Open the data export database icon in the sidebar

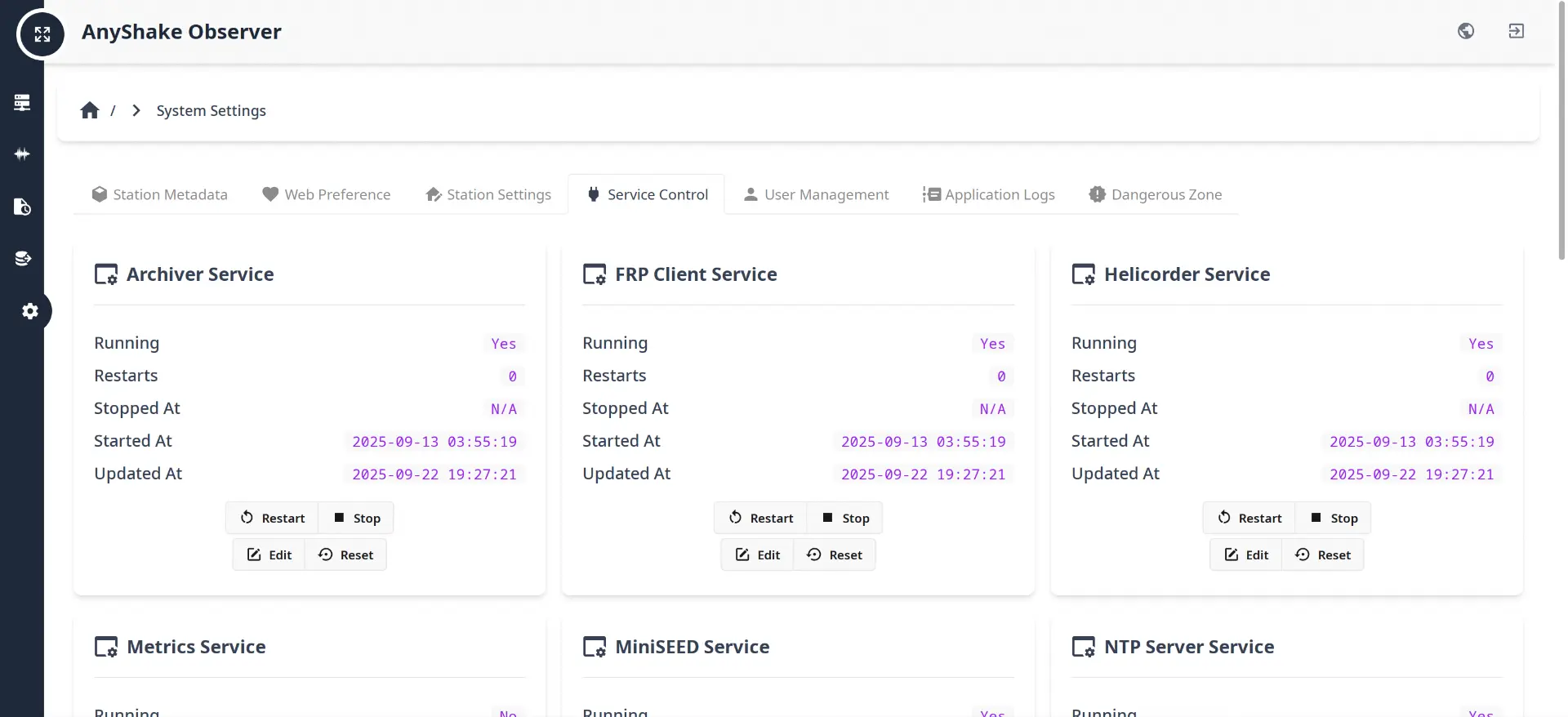click(x=22, y=259)
